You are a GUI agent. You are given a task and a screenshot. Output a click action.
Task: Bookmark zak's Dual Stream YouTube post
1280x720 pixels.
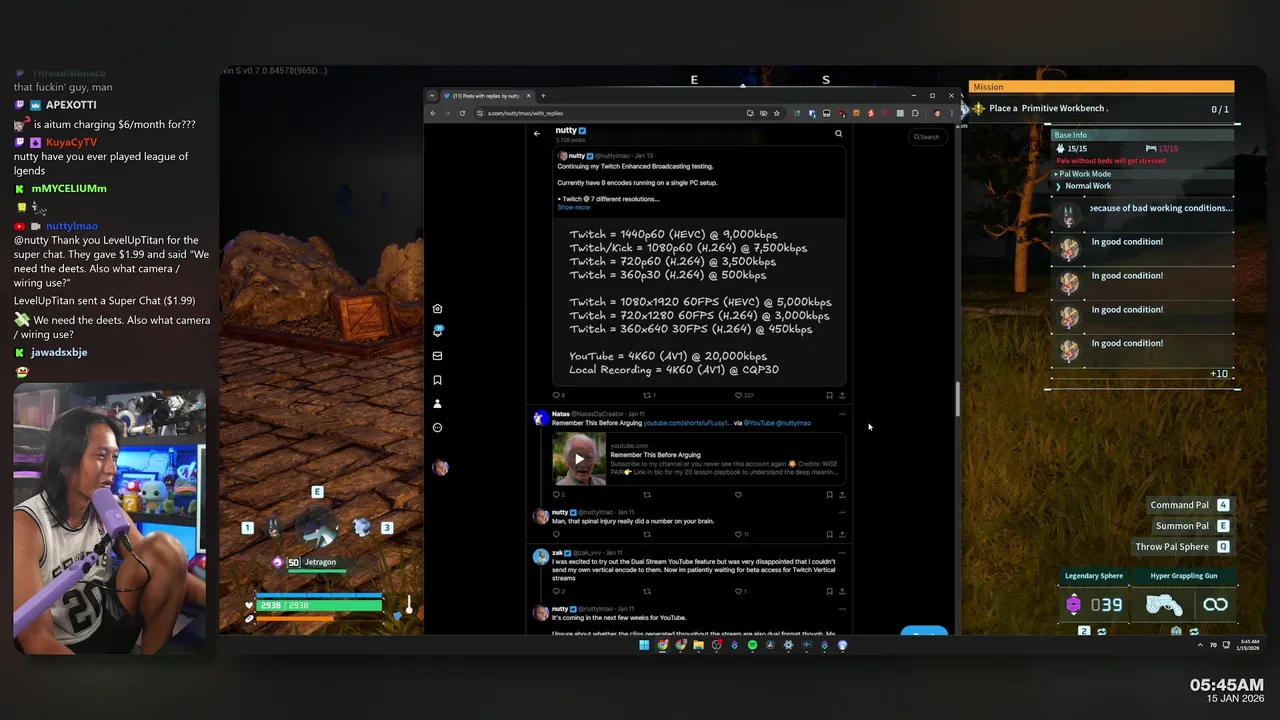click(829, 591)
